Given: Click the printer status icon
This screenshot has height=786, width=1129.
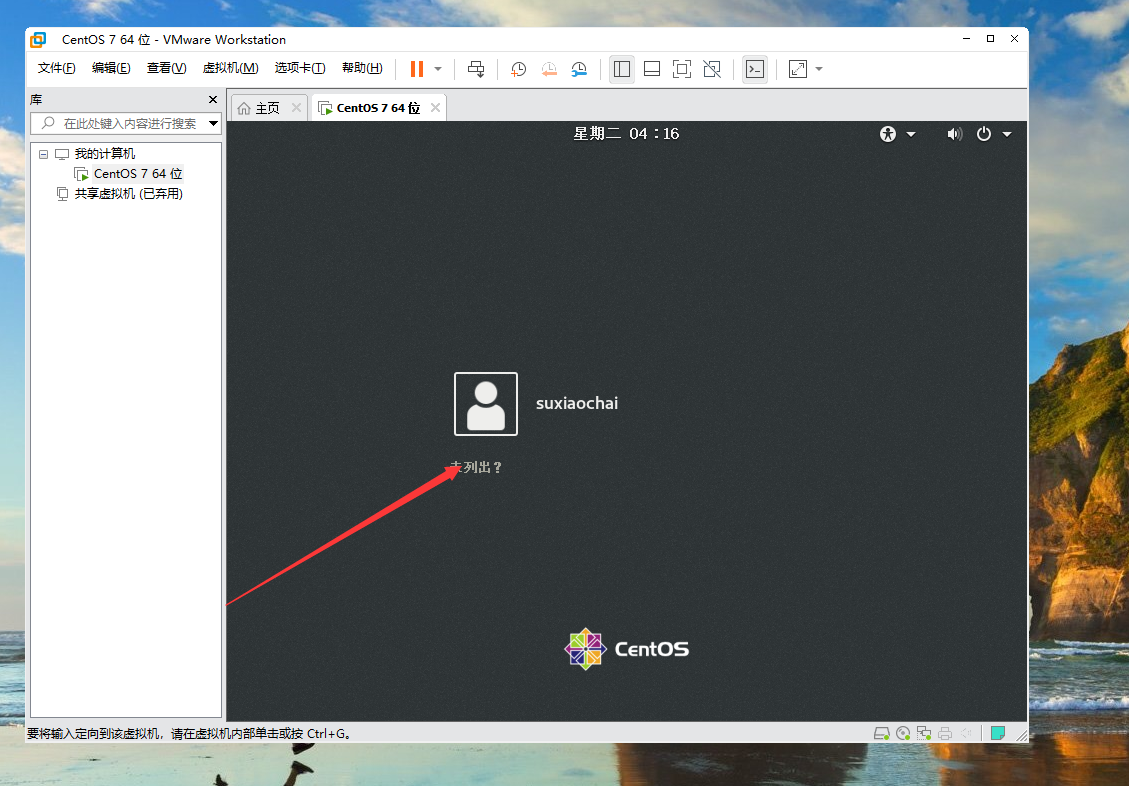Looking at the screenshot, I should coord(945,733).
